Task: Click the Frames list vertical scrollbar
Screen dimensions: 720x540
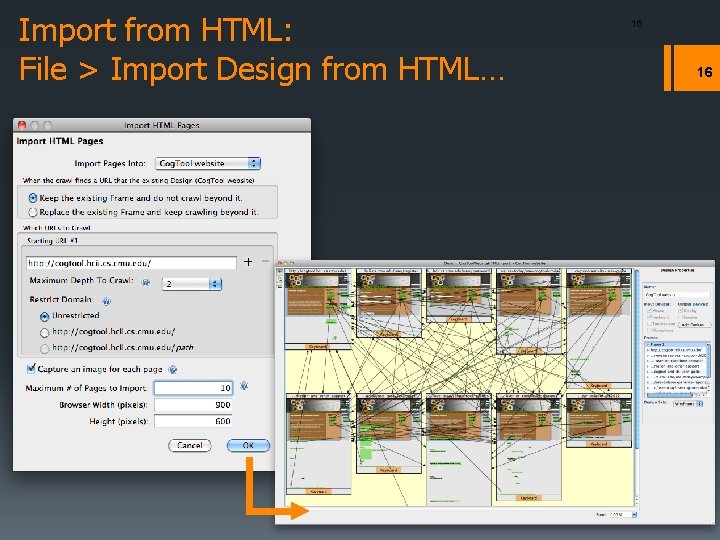Action: click(x=708, y=363)
